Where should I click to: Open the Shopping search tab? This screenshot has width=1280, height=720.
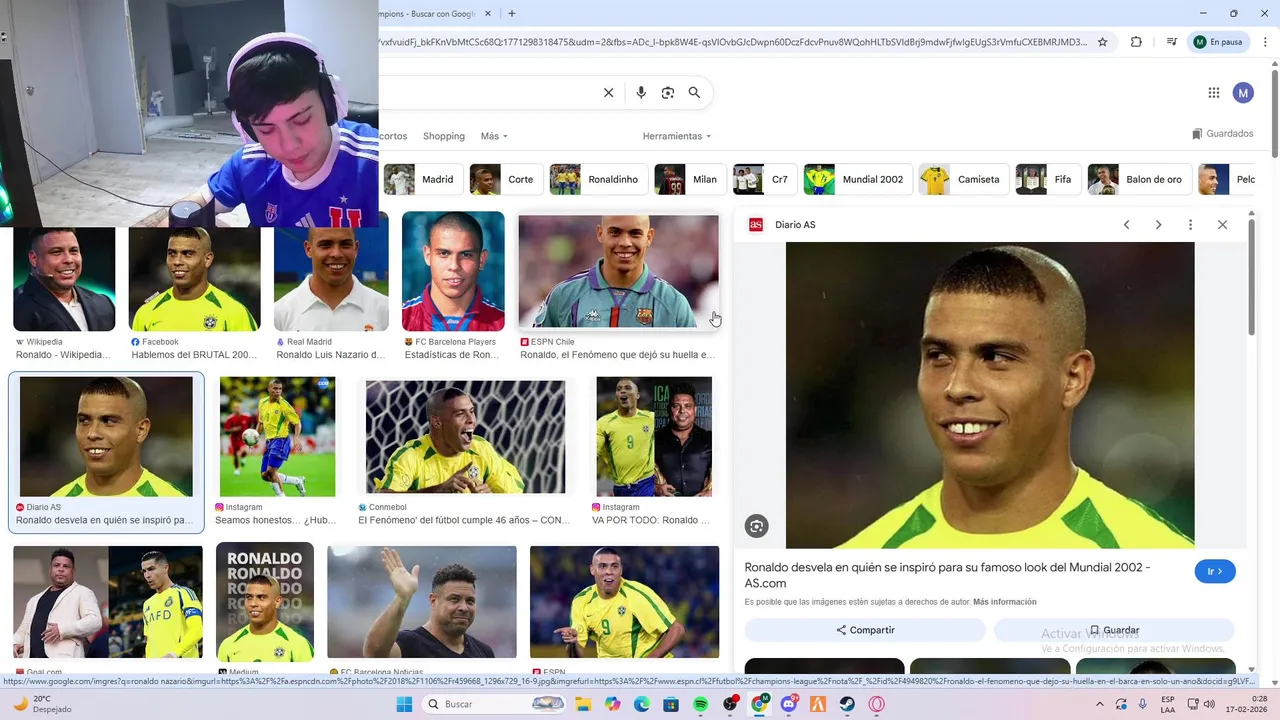444,136
